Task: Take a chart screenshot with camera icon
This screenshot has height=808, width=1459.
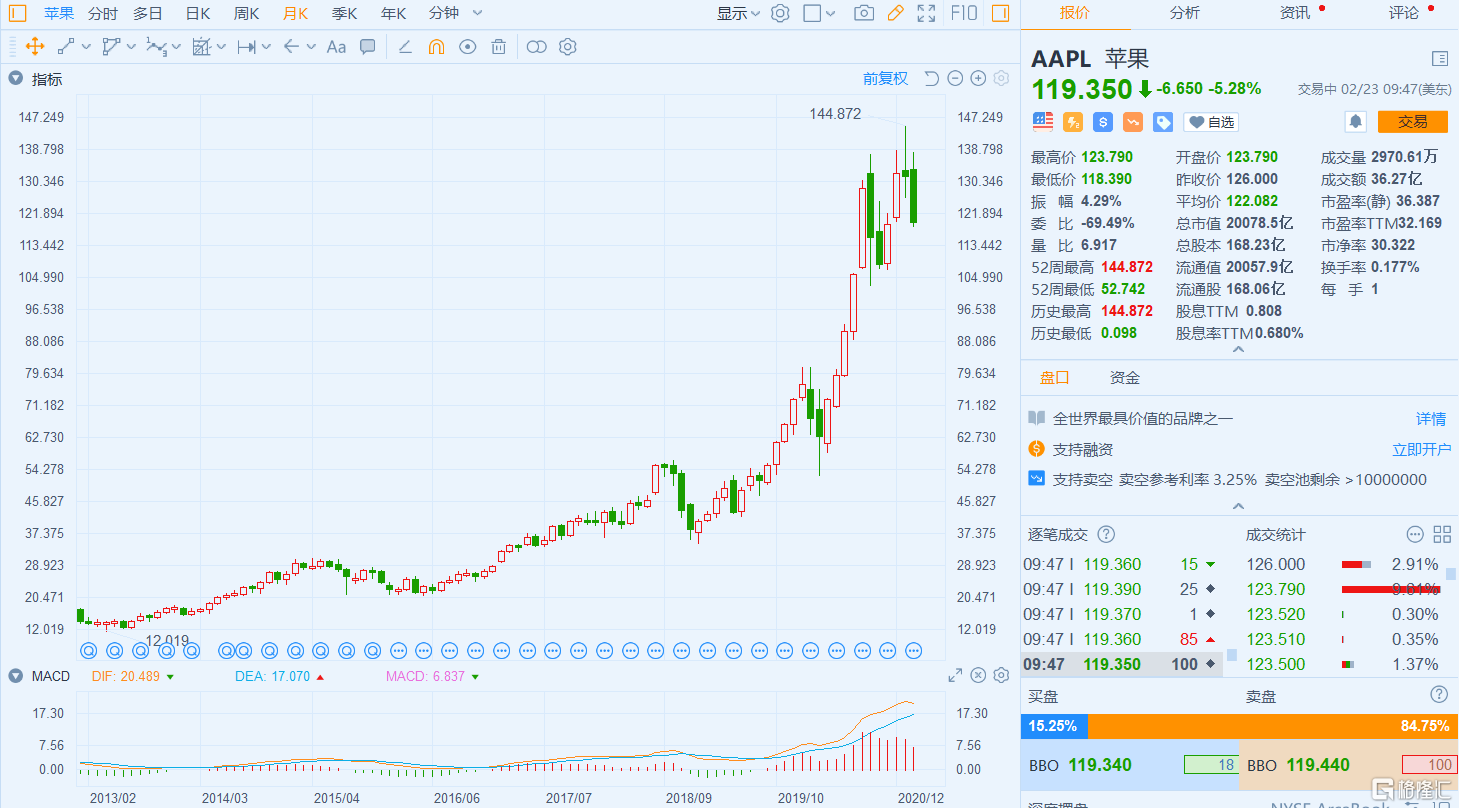Action: [x=864, y=13]
